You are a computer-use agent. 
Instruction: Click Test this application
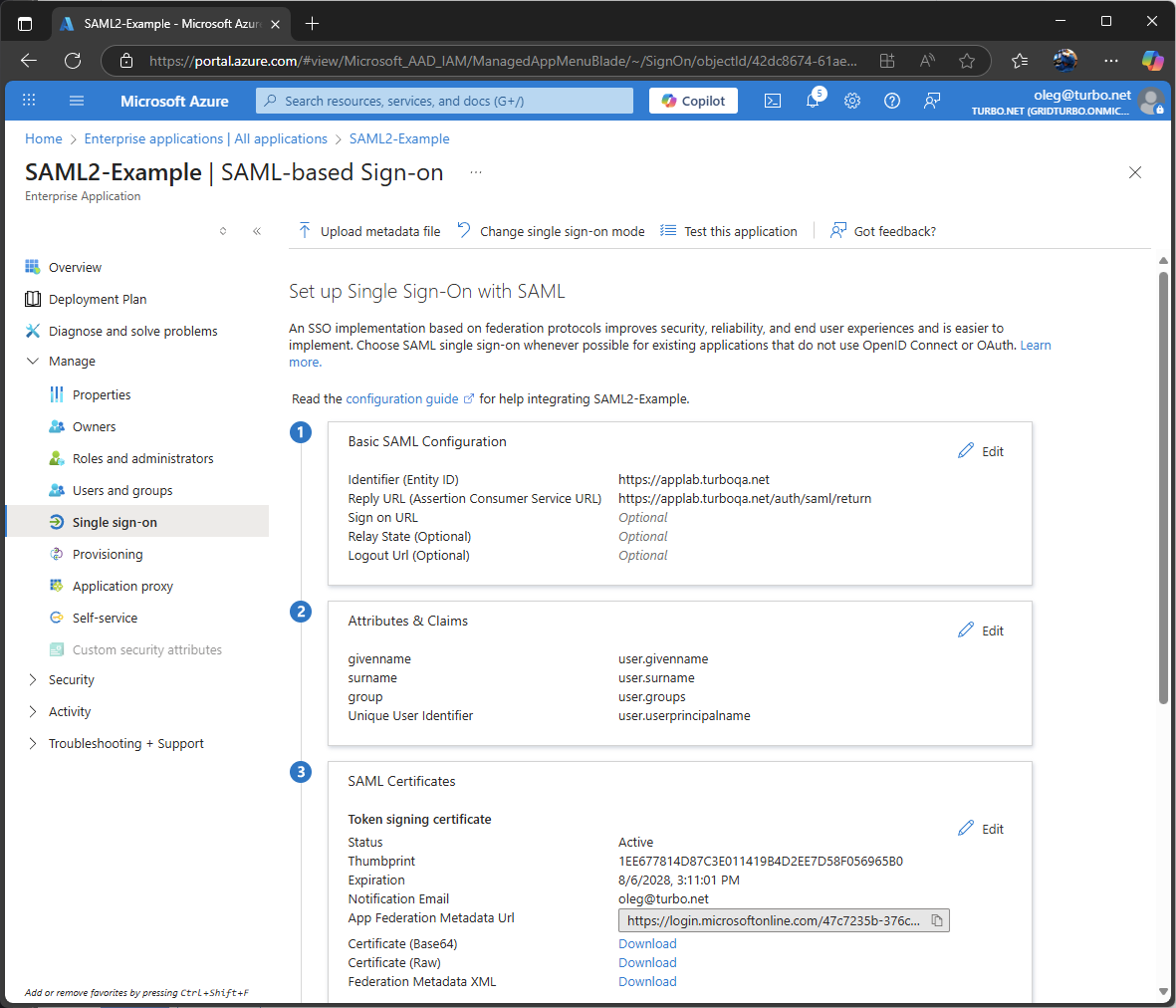tap(738, 230)
